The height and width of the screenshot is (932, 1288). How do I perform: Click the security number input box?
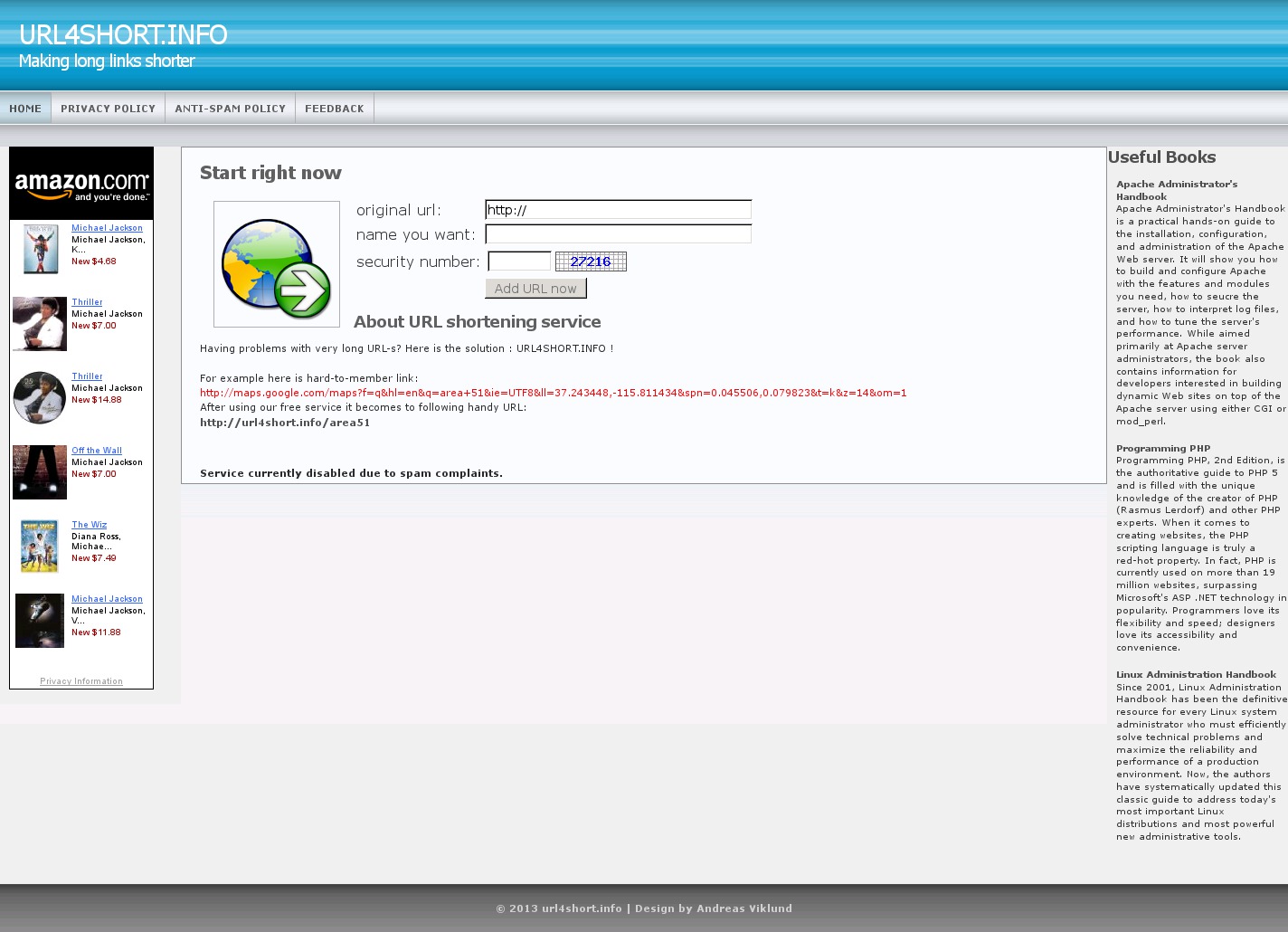tap(519, 262)
